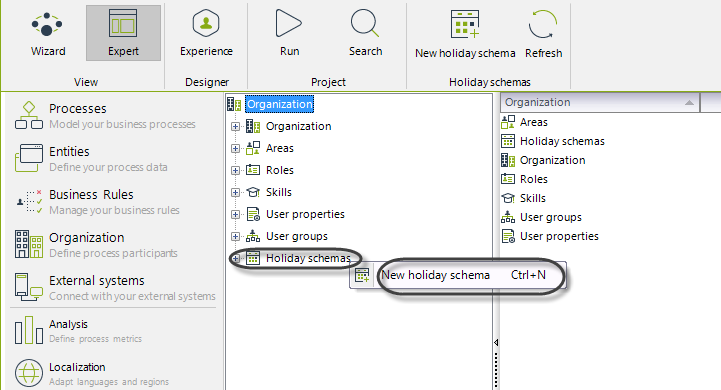Click Skills icon in right list
This screenshot has width=721, height=390.
click(x=508, y=198)
